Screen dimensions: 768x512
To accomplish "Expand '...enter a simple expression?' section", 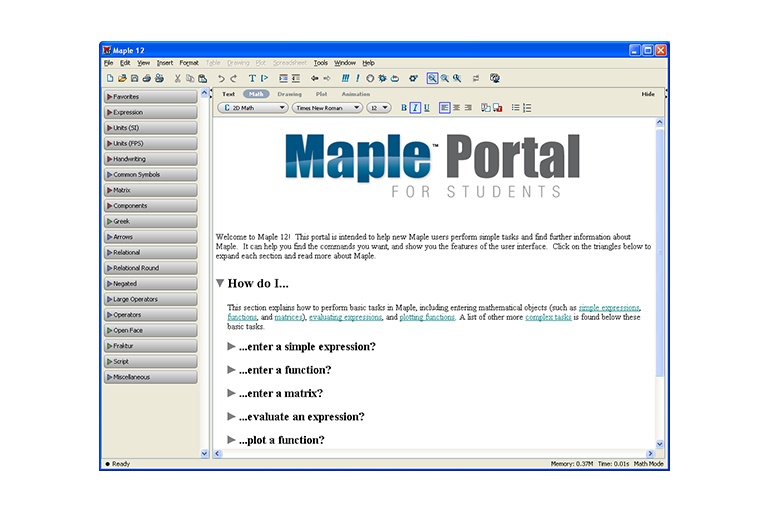I will [231, 346].
